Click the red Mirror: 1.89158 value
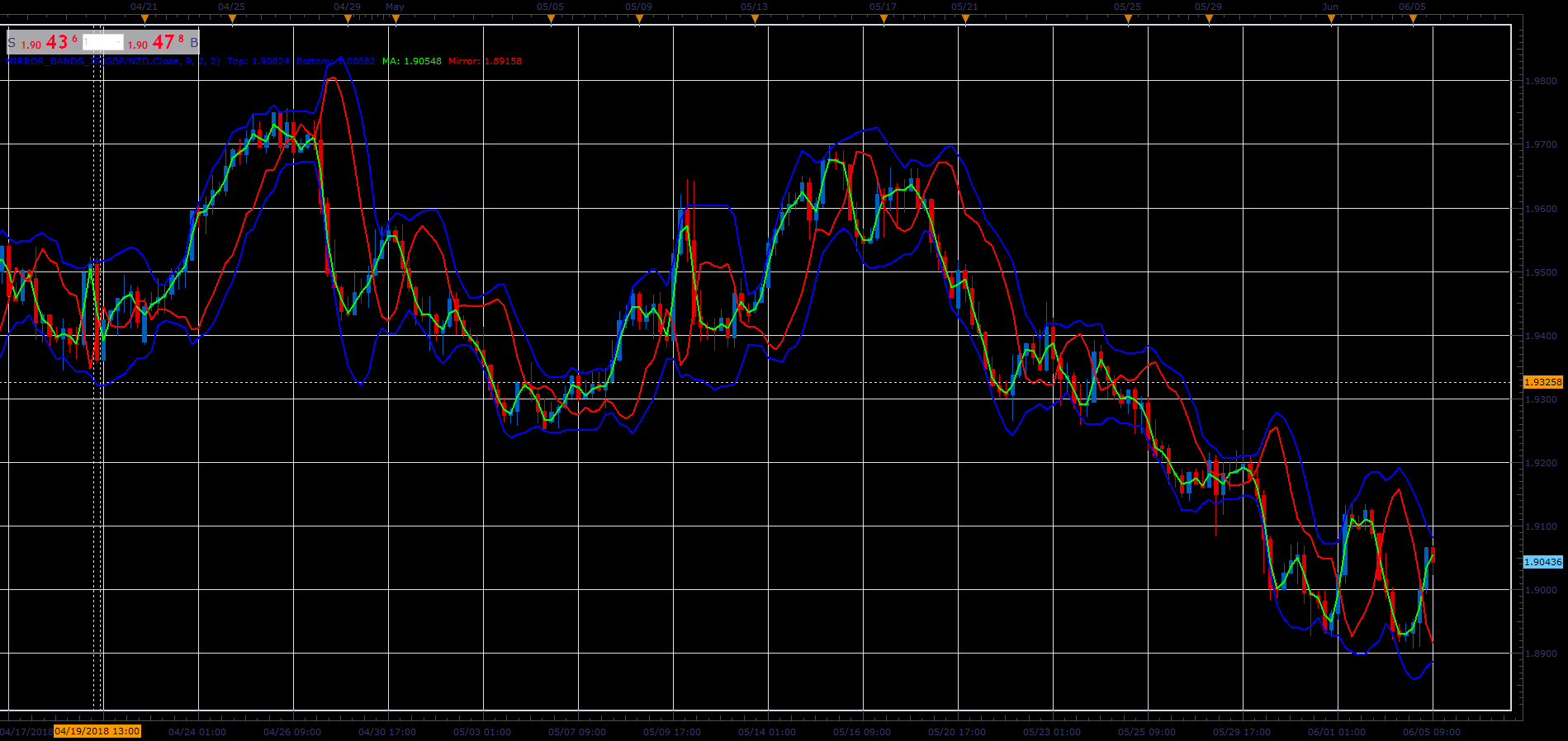Screen dimensions: 1568x741 pos(486,61)
